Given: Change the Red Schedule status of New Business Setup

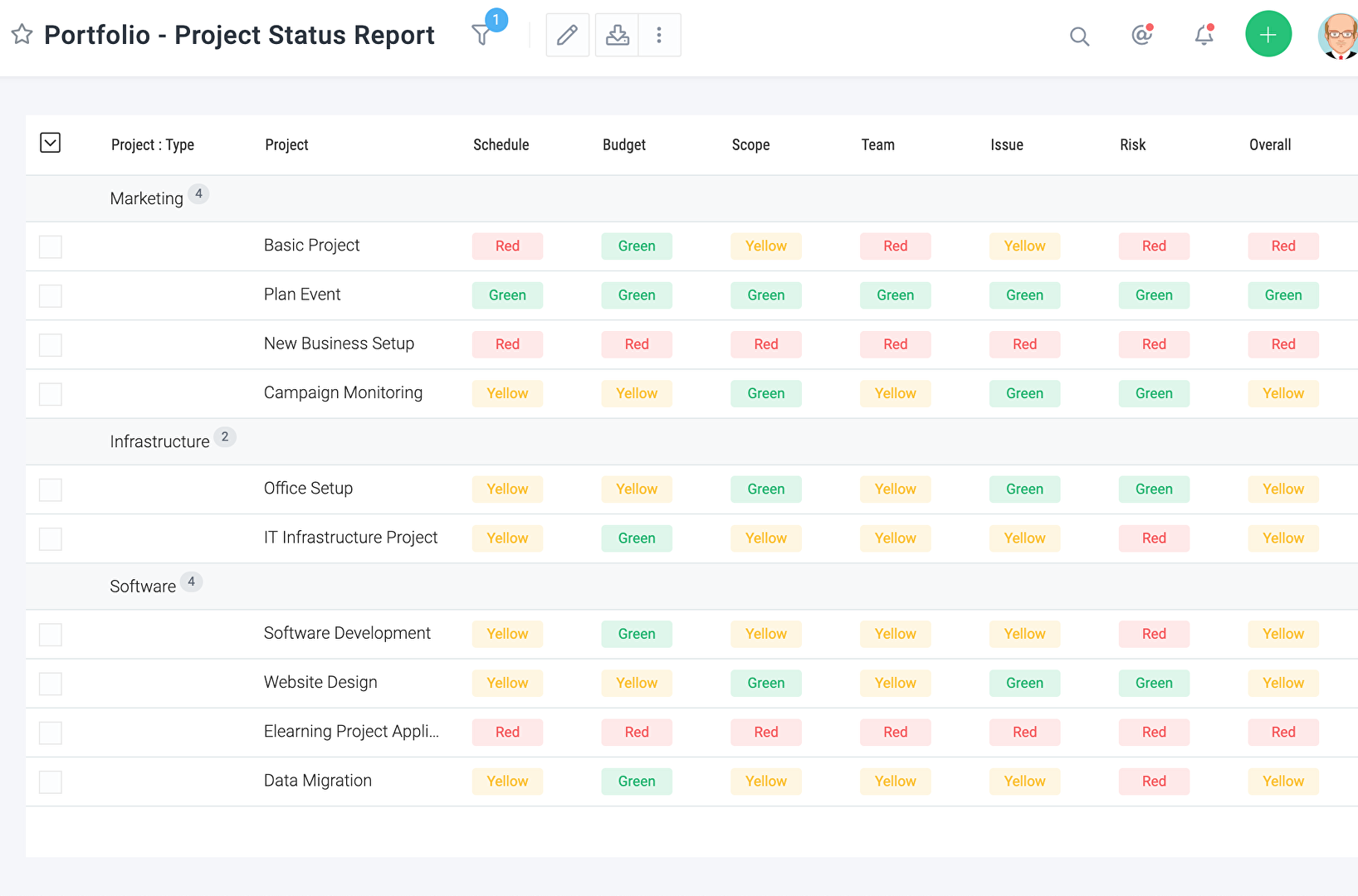Looking at the screenshot, I should tap(507, 344).
